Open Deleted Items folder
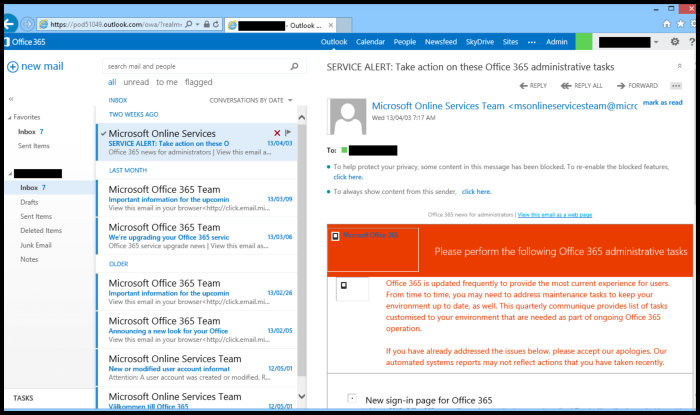Viewport: 700px width, 415px height. pyautogui.click(x=41, y=231)
